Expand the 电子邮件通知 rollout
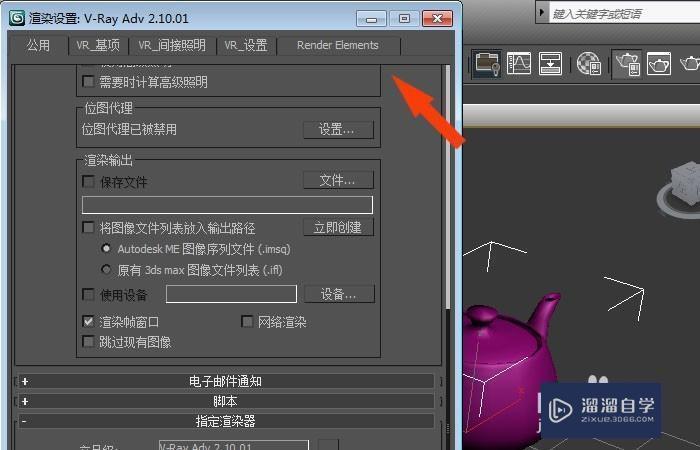Image resolution: width=700 pixels, height=450 pixels. tap(225, 381)
